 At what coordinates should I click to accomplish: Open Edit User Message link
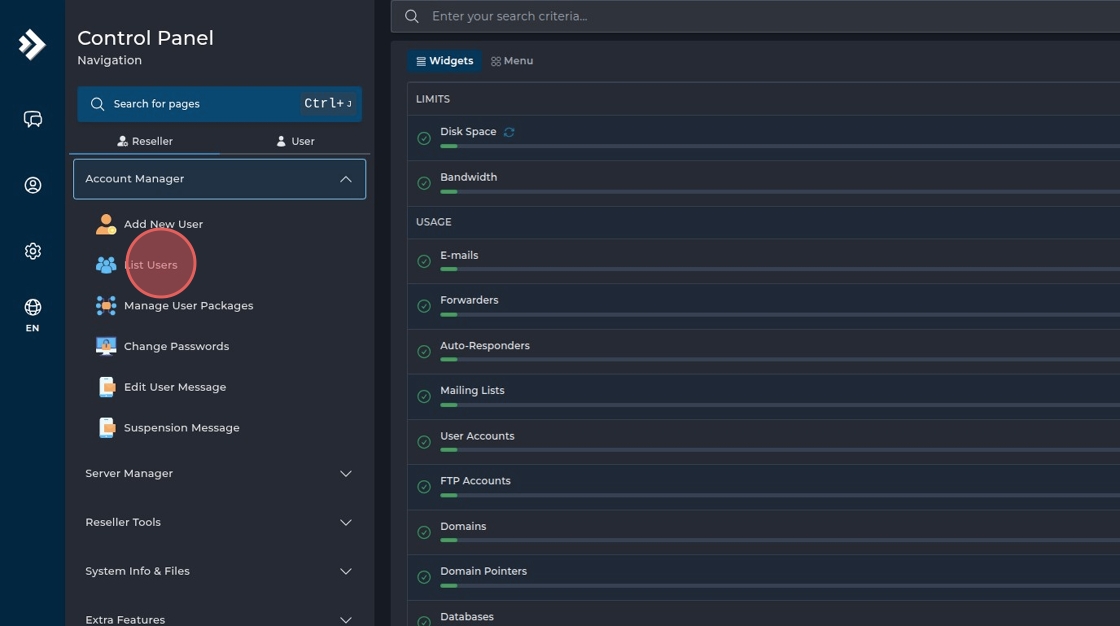click(x=175, y=387)
